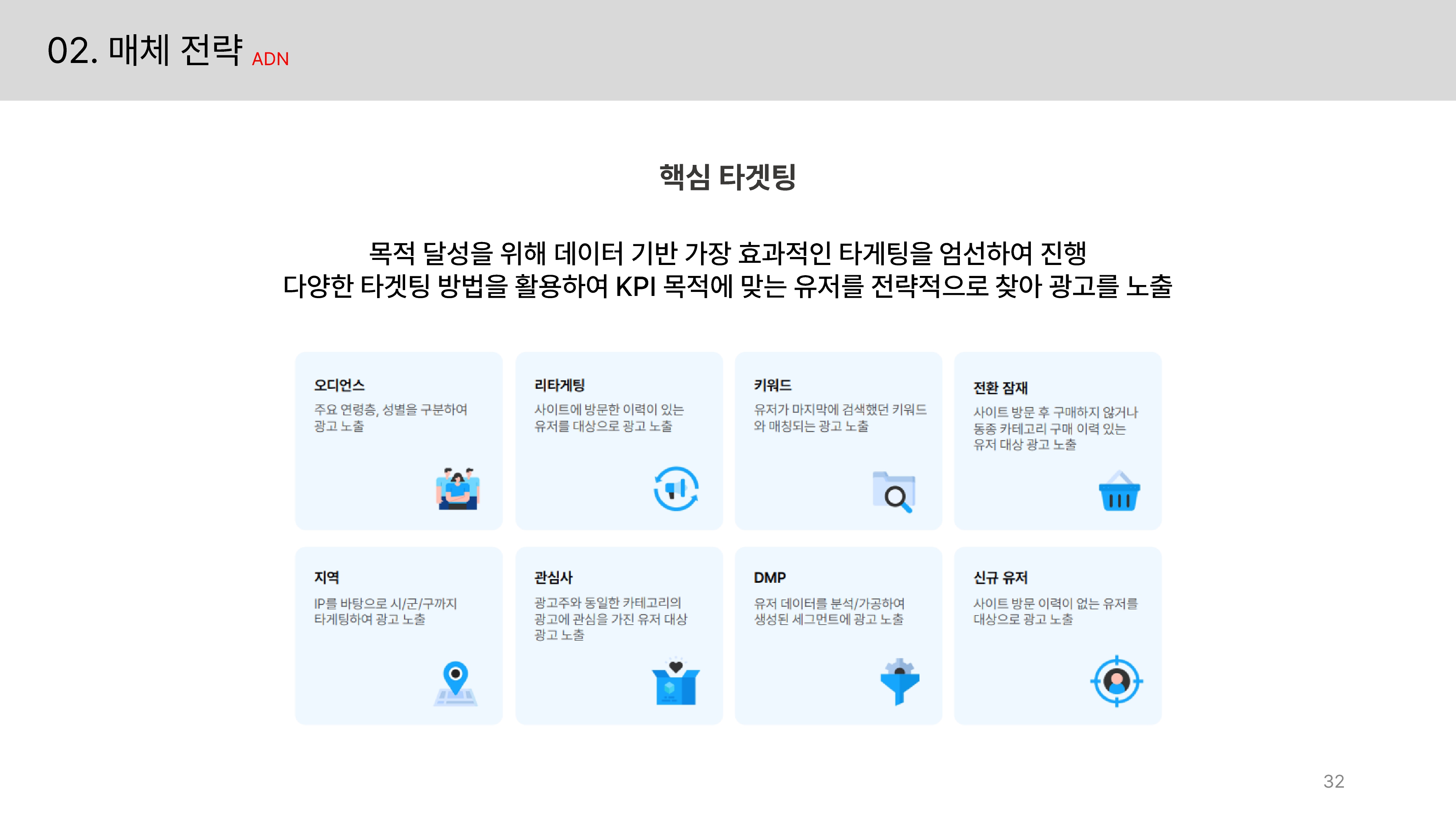Click the 핵심 타겟팅 section title
Viewport: 1456px width, 819px height.
(x=727, y=176)
